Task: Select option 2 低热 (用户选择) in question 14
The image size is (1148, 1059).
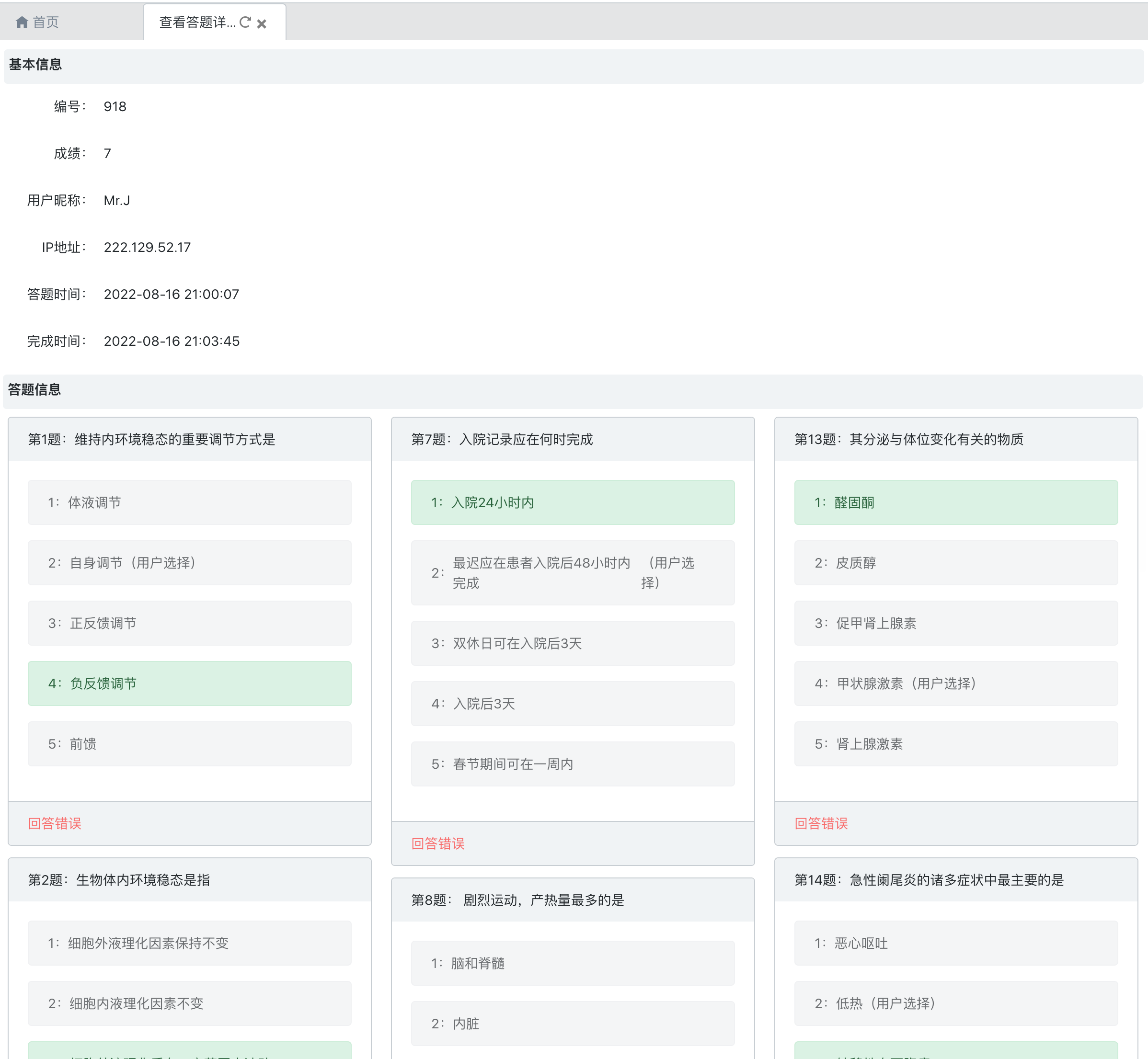Action: [x=955, y=1003]
